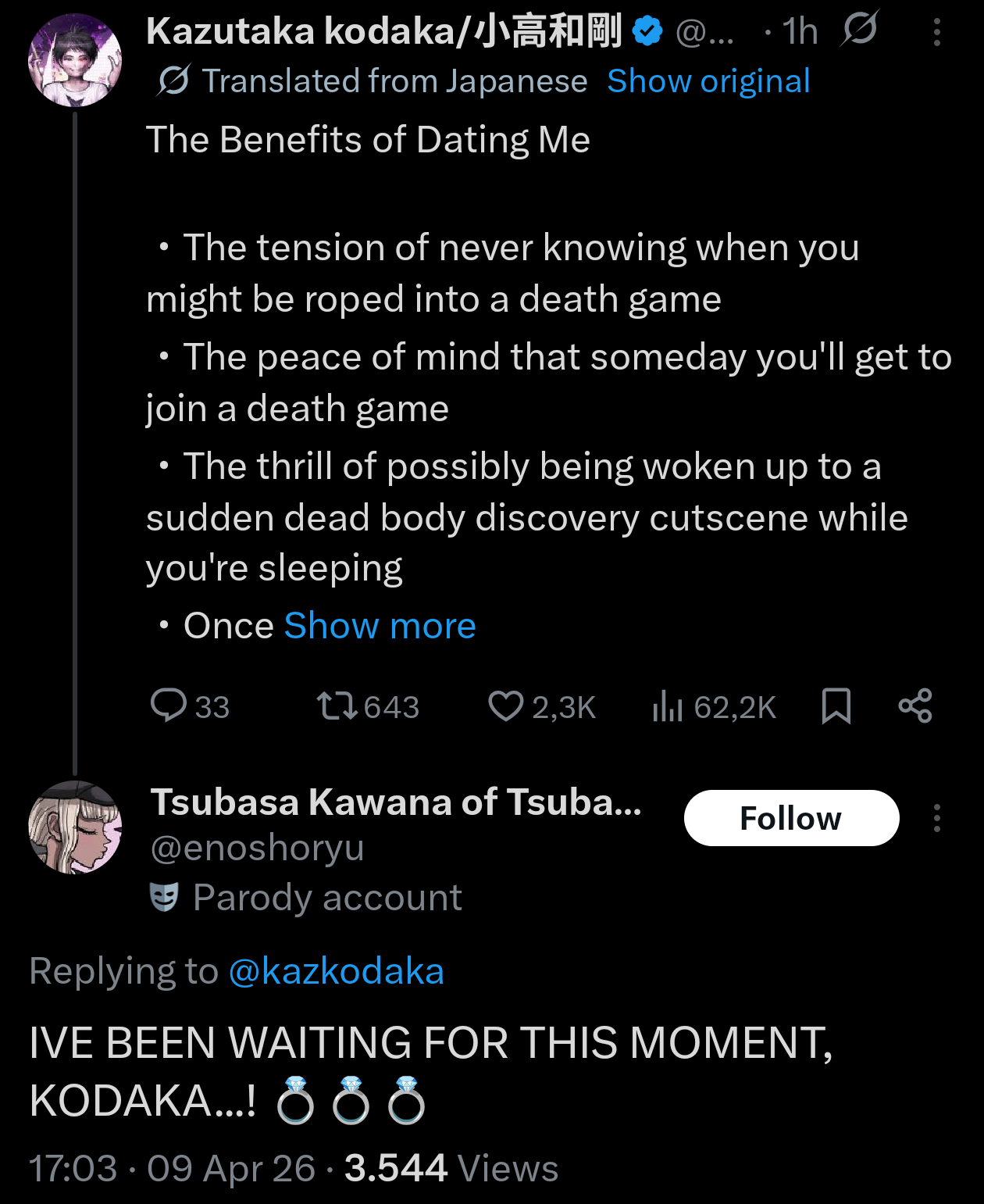Viewport: 984px width, 1204px height.
Task: Open Kazutaka Kodaka's profile picture
Action: tap(75, 60)
